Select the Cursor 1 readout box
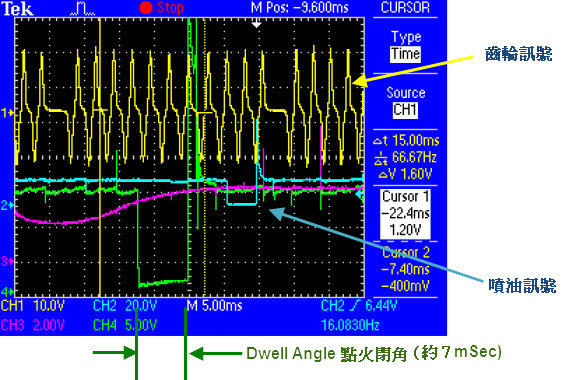Image resolution: width=565 pixels, height=380 pixels. pos(405,214)
